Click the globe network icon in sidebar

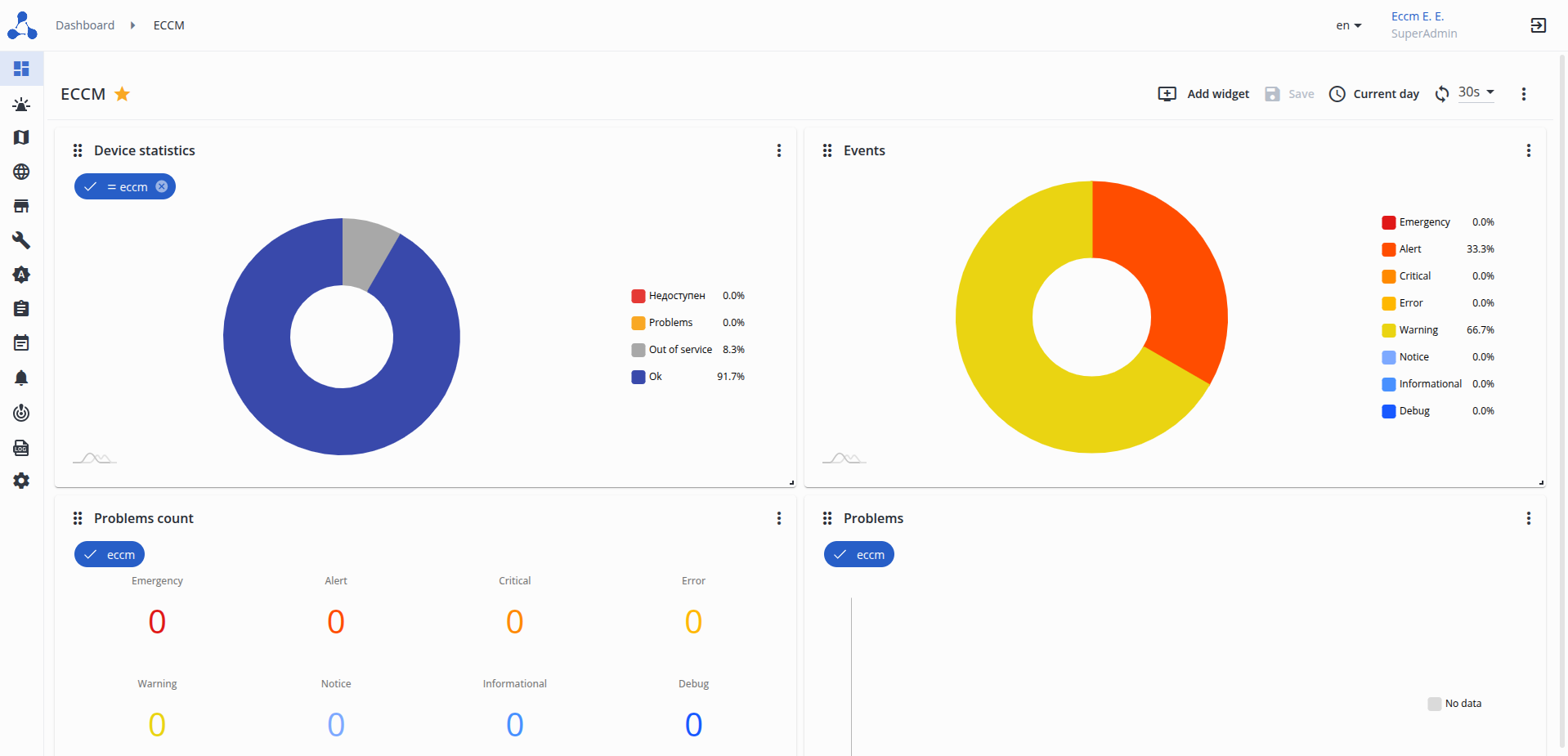click(21, 172)
